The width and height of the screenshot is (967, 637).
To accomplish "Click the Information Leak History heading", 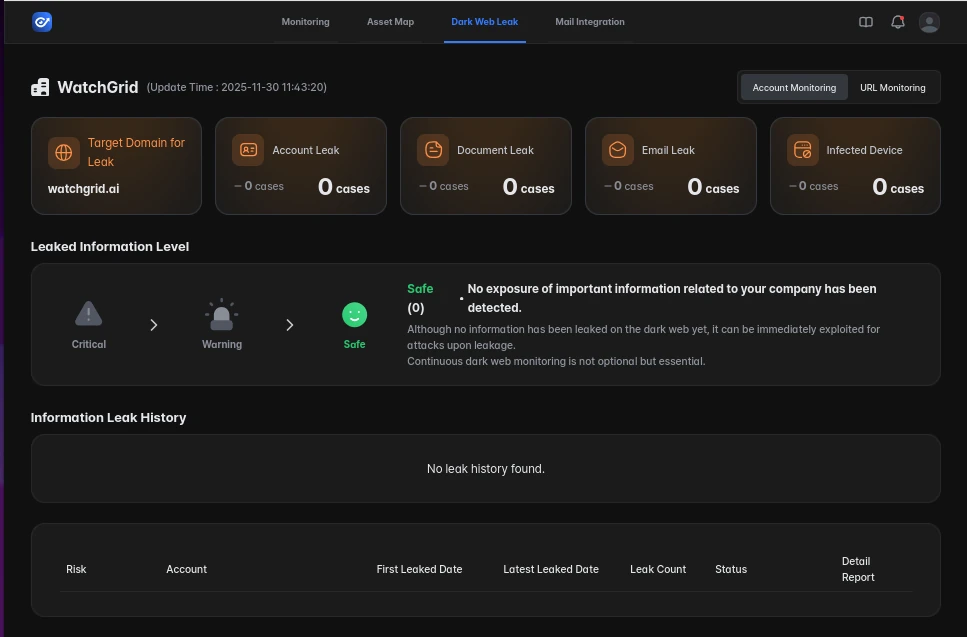I will pyautogui.click(x=109, y=417).
